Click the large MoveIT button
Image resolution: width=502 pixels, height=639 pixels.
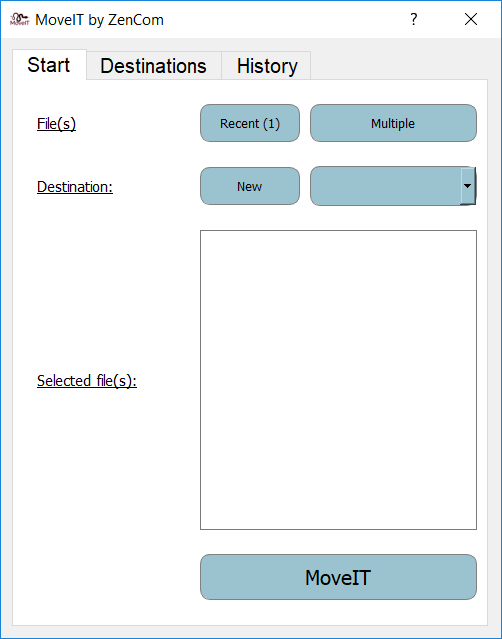click(338, 577)
